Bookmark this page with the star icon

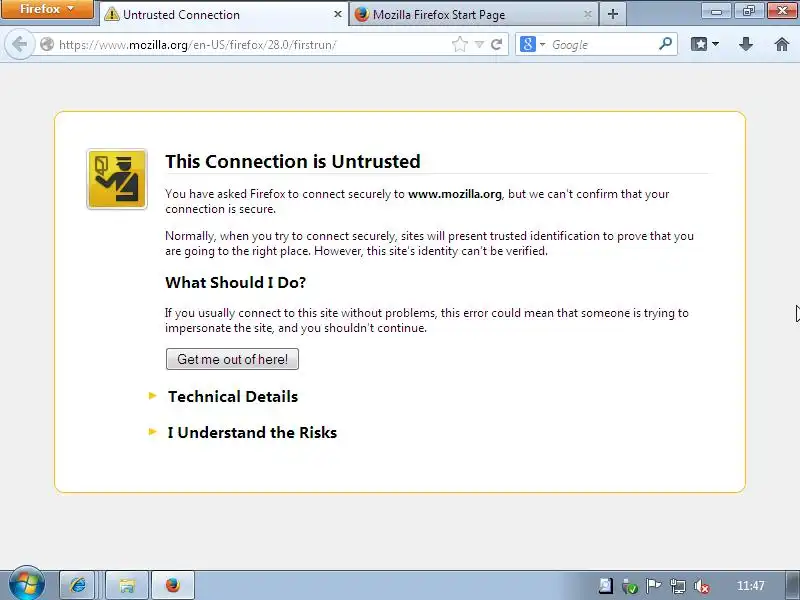click(x=460, y=44)
